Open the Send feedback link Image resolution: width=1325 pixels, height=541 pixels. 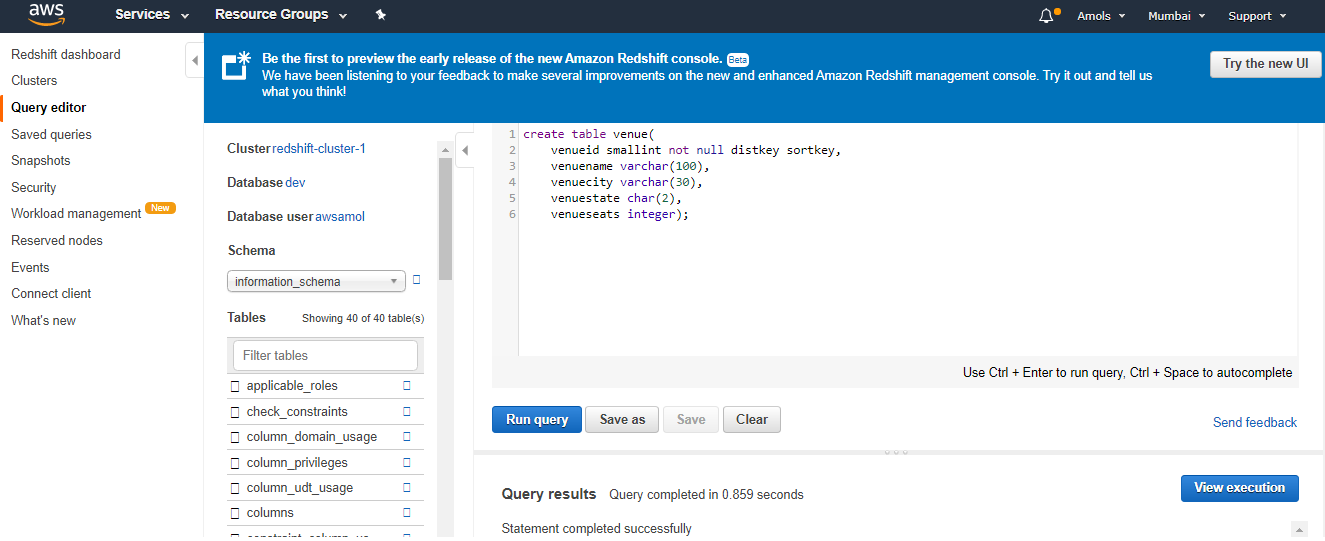(1255, 422)
